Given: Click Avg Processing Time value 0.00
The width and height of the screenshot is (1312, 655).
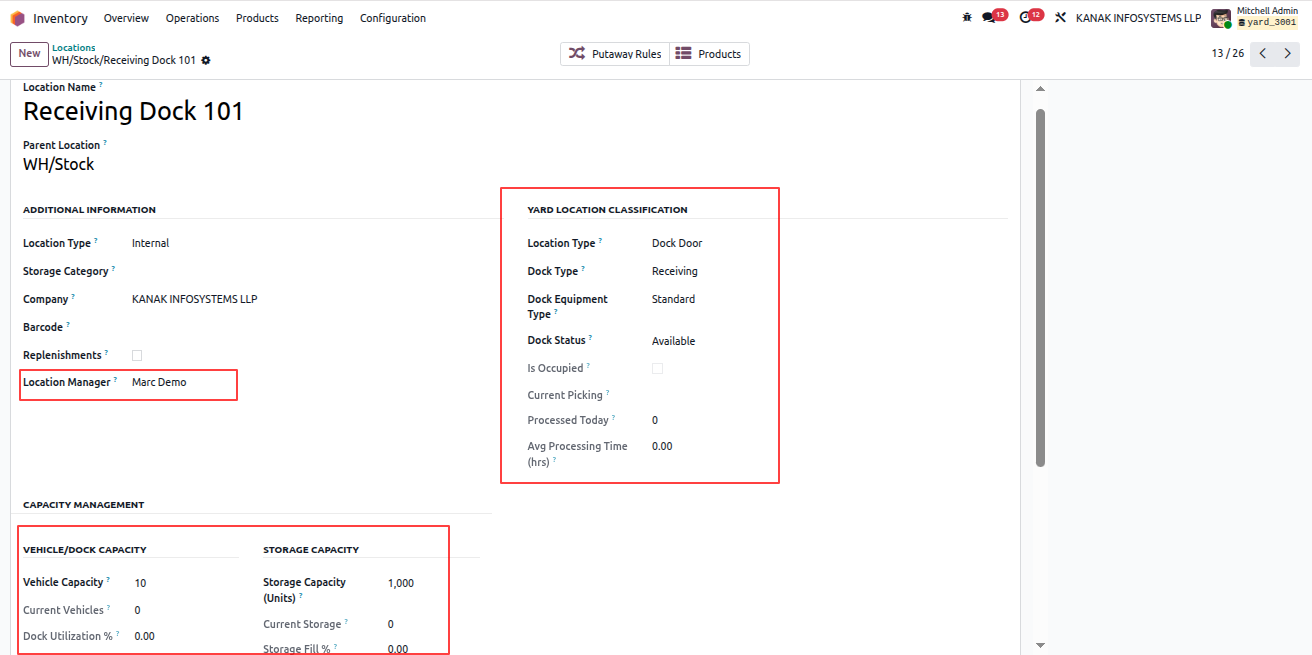Looking at the screenshot, I should 662,446.
